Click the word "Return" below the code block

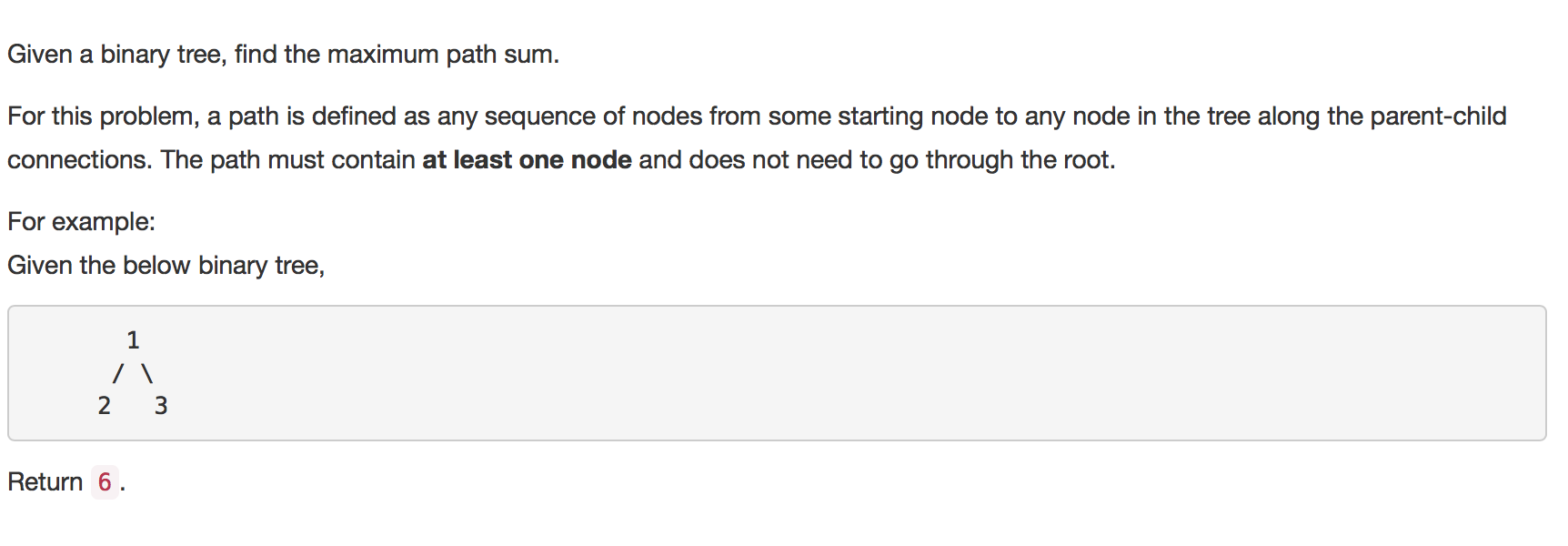pyautogui.click(x=45, y=481)
